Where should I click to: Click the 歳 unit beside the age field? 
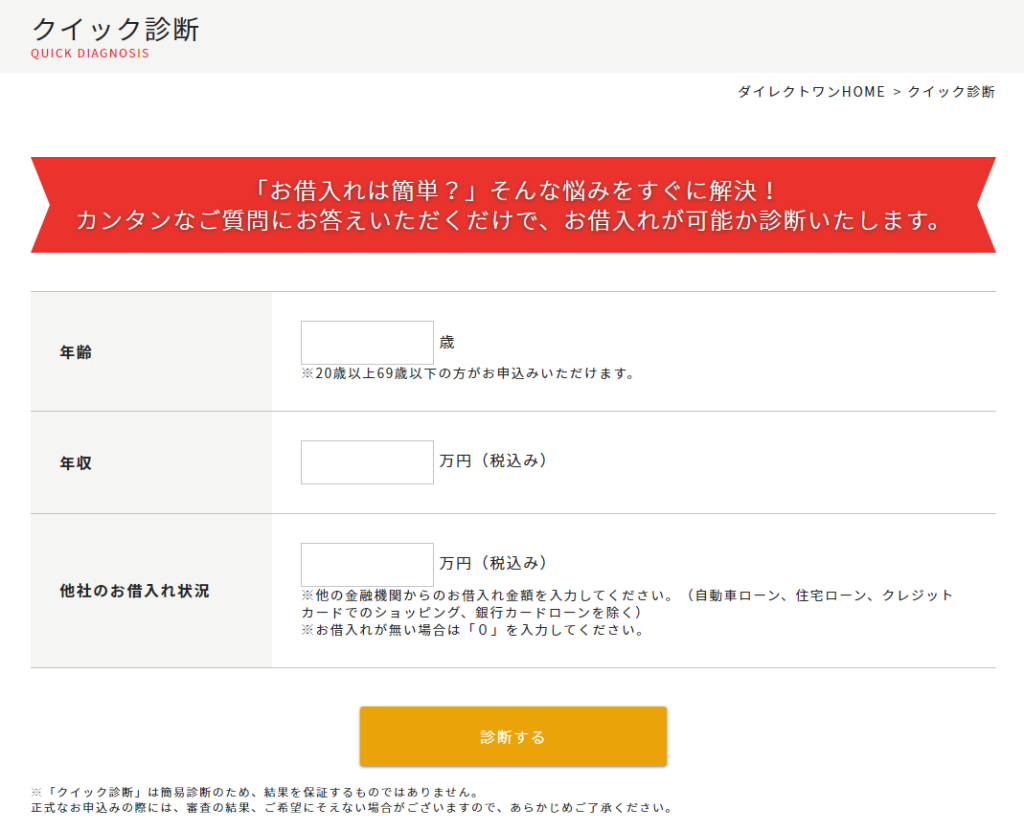[x=446, y=342]
